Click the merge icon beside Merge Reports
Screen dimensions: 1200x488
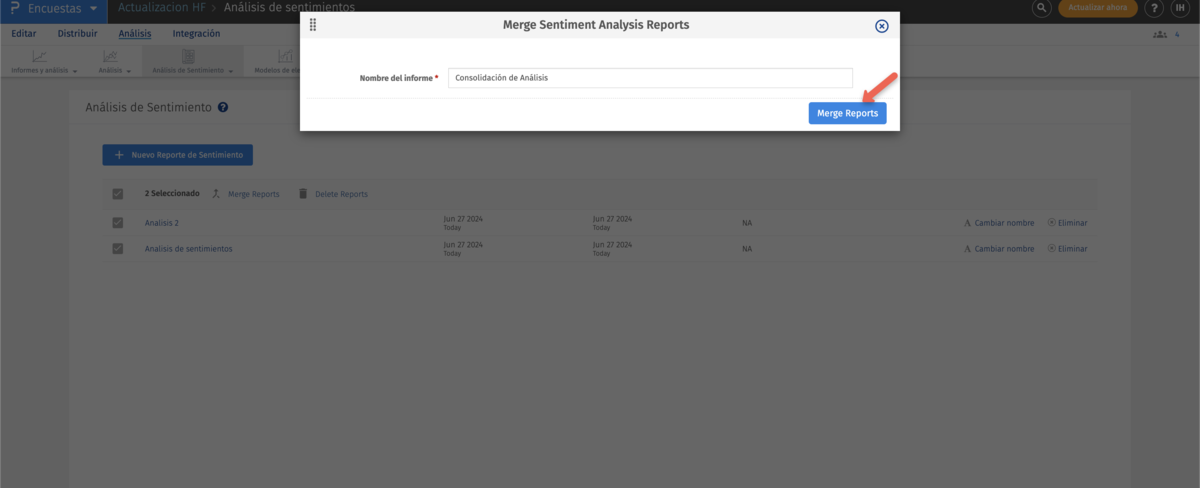coord(216,194)
